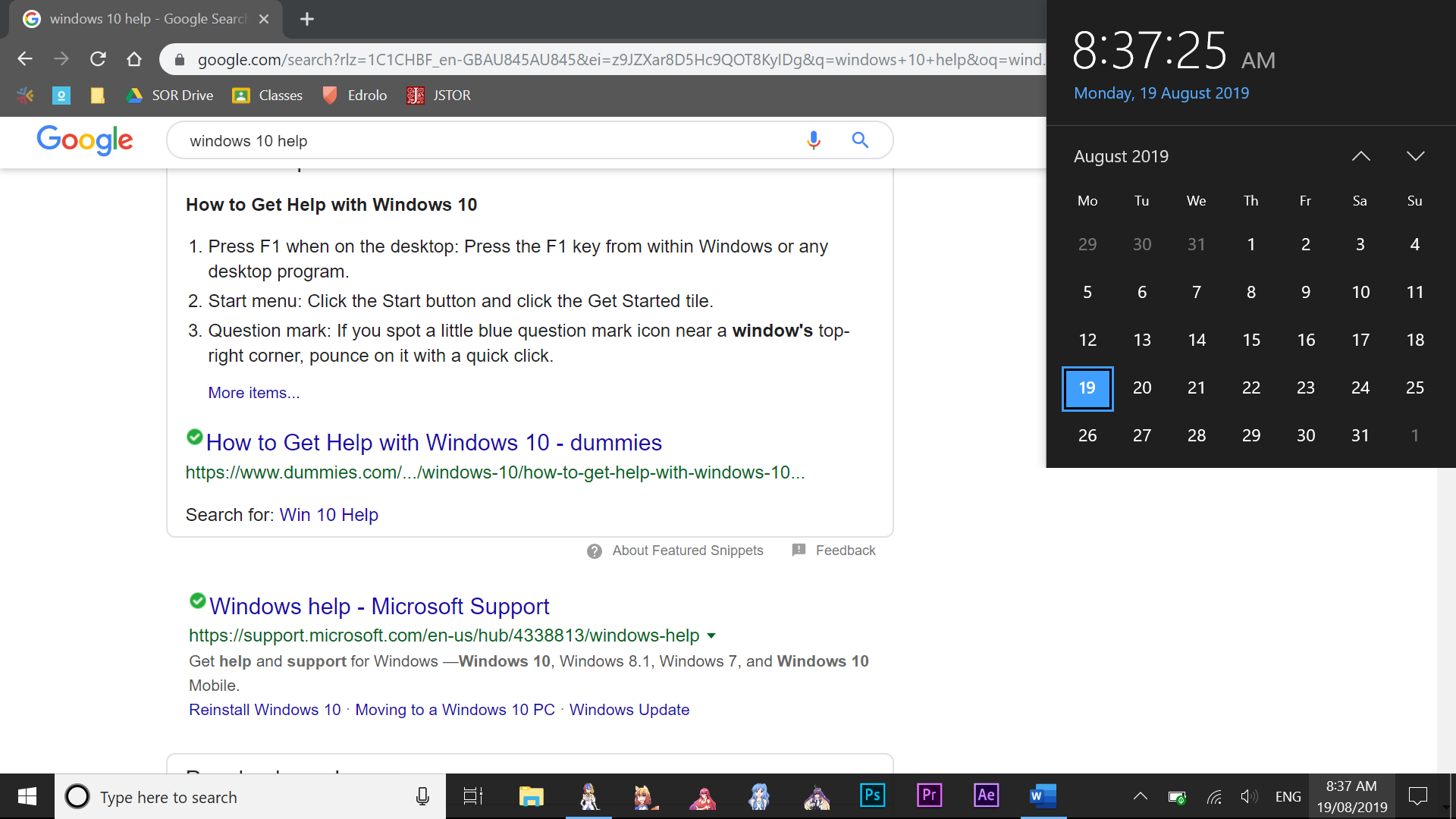Viewport: 1456px width, 819px height.
Task: Click the August 2019 calendar header
Action: (1121, 156)
